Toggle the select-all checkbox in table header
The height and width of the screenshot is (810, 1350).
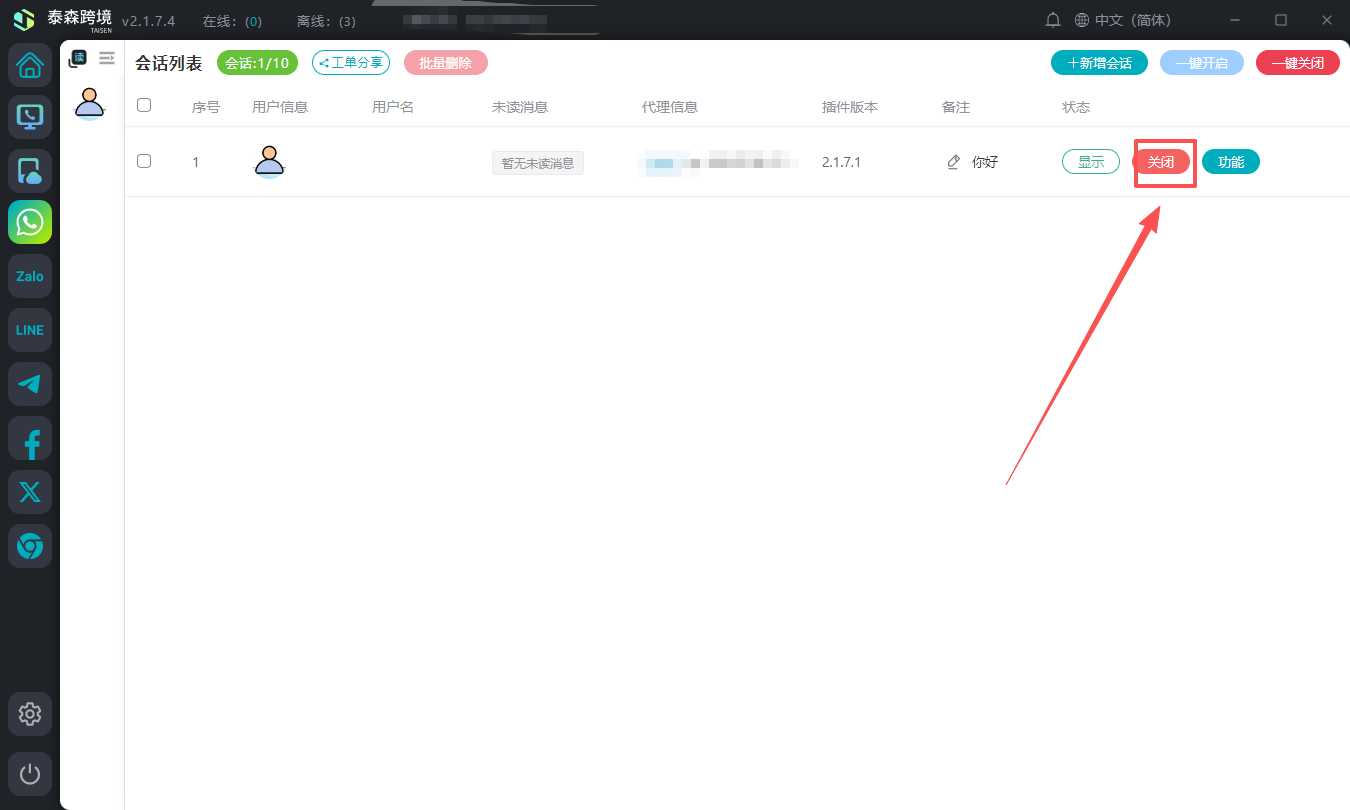[x=144, y=105]
